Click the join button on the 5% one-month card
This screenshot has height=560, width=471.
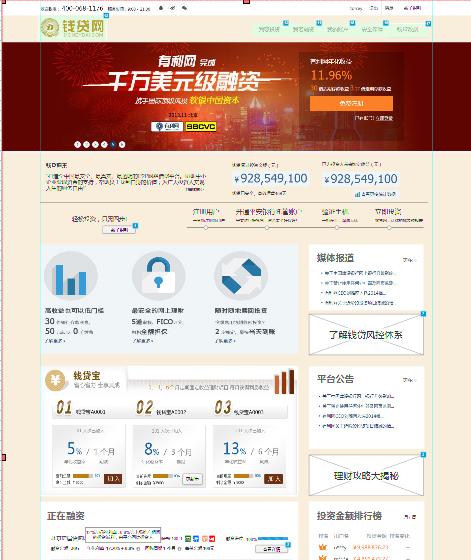[x=113, y=479]
